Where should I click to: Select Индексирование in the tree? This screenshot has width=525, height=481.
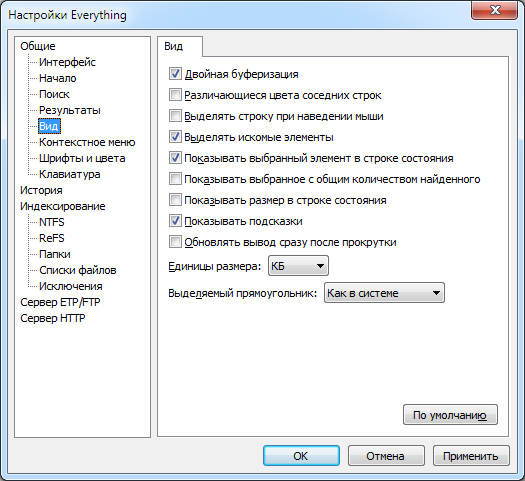click(63, 206)
